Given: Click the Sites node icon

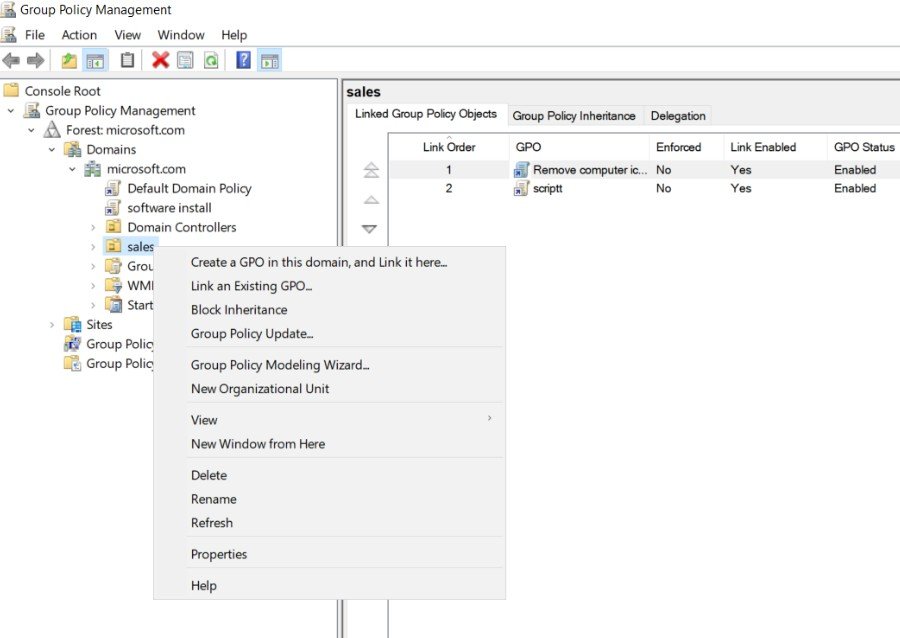Looking at the screenshot, I should (72, 324).
